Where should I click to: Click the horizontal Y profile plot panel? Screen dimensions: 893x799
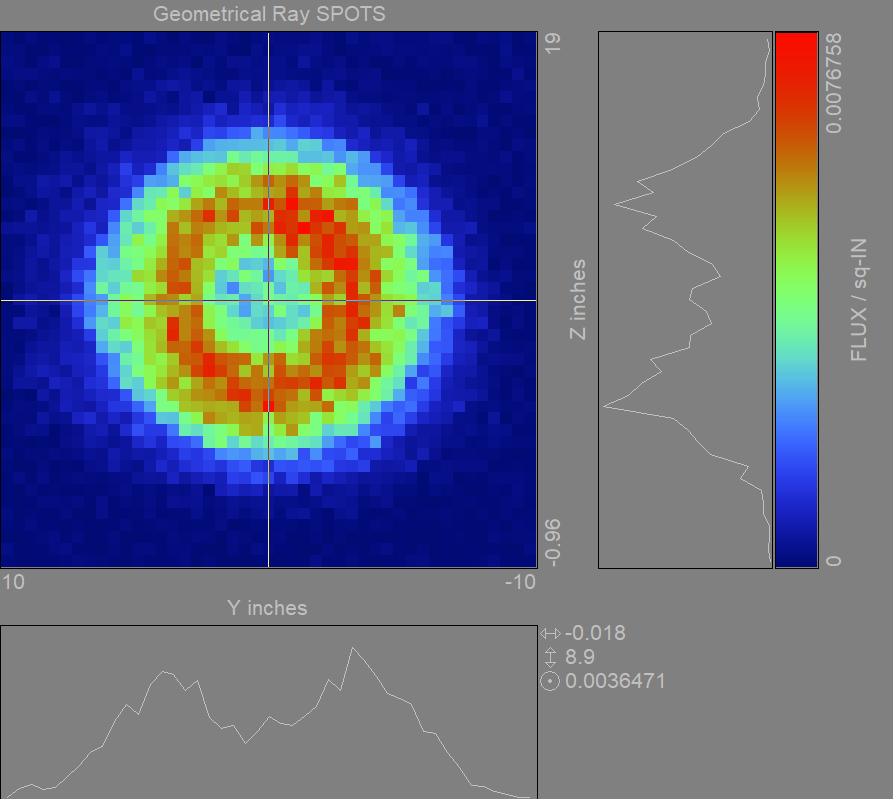(x=269, y=712)
